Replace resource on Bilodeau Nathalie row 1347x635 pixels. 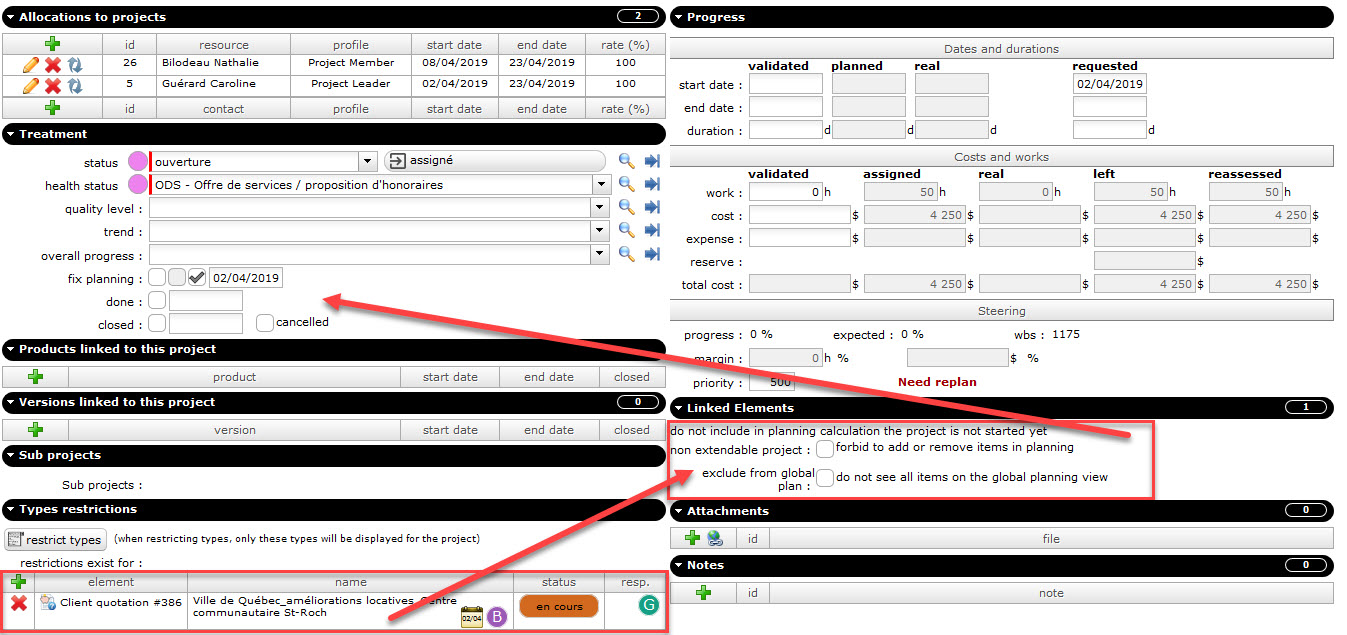click(75, 65)
